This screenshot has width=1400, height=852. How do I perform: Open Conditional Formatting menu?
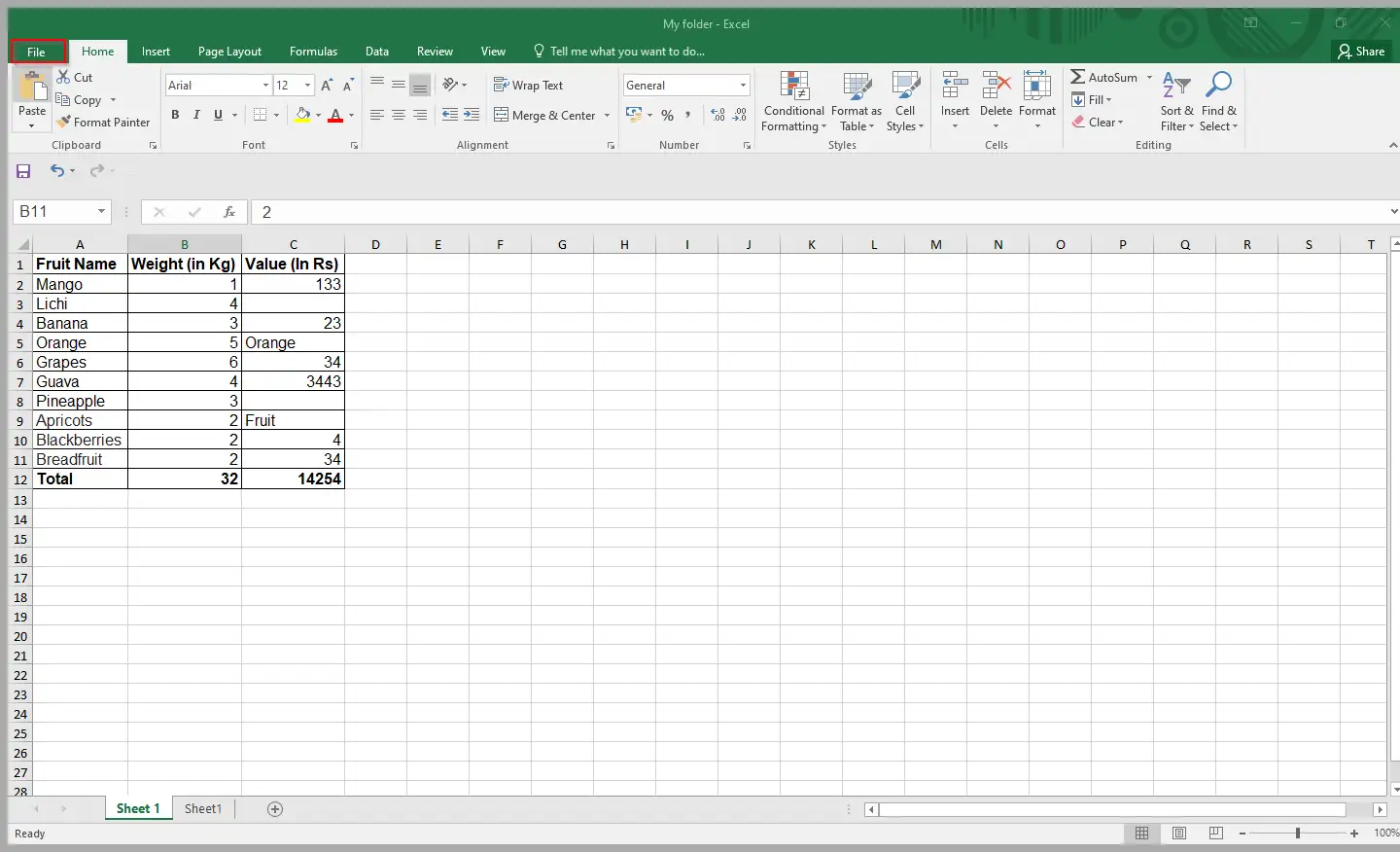793,102
